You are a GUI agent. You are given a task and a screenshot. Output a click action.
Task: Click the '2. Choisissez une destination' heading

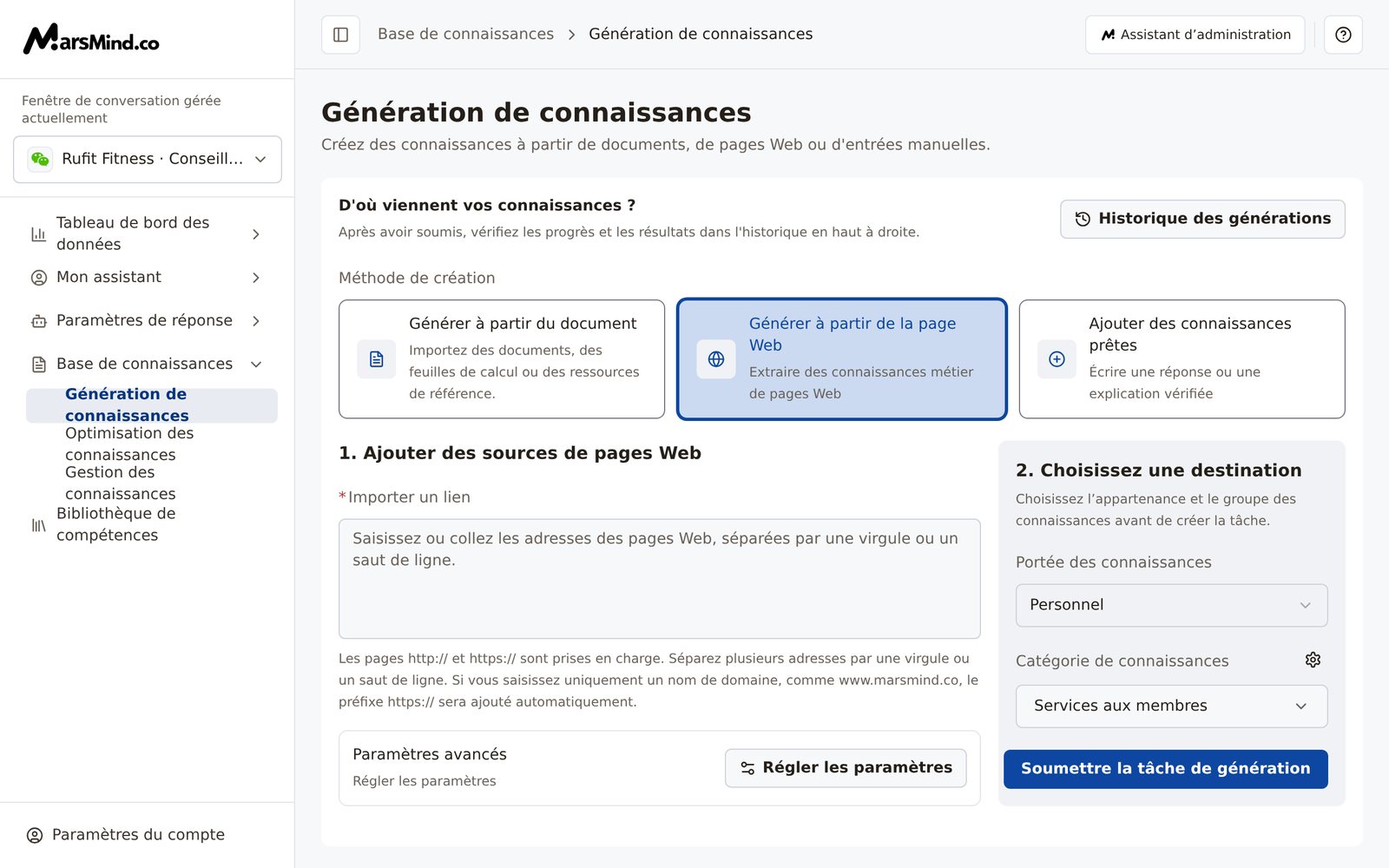click(1159, 470)
